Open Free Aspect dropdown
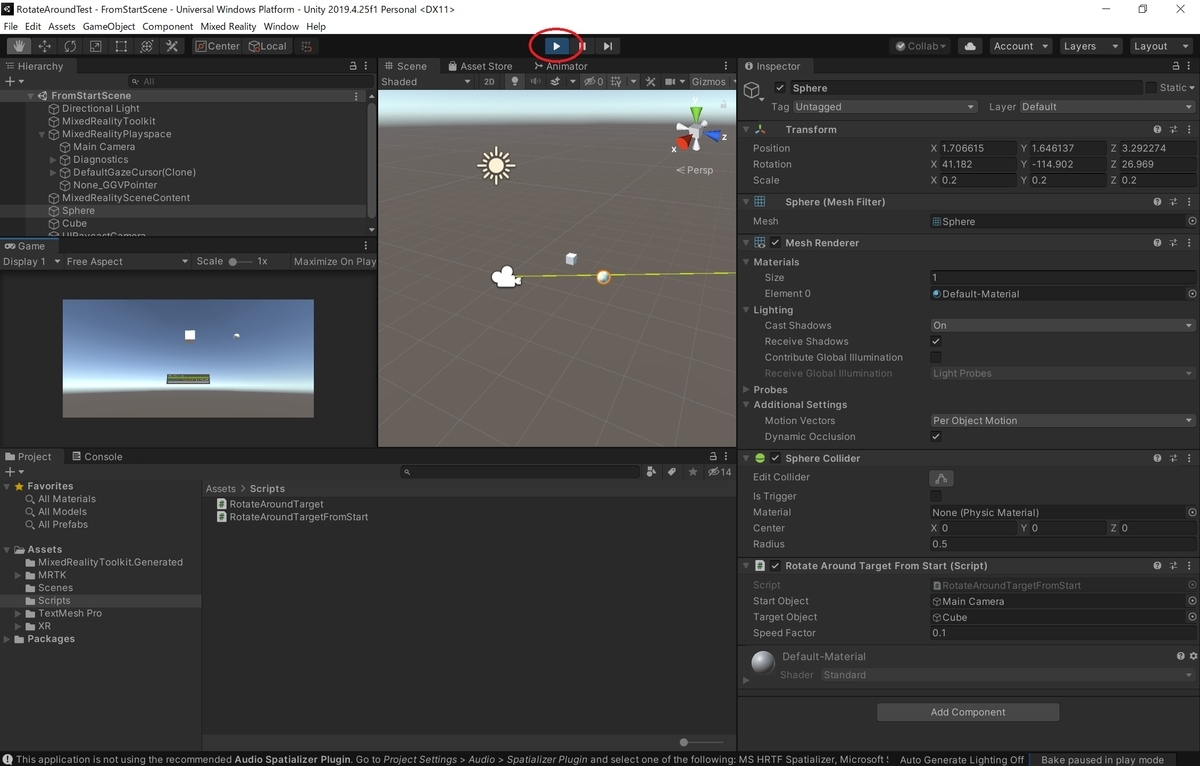The height and width of the screenshot is (766, 1200). tap(127, 261)
